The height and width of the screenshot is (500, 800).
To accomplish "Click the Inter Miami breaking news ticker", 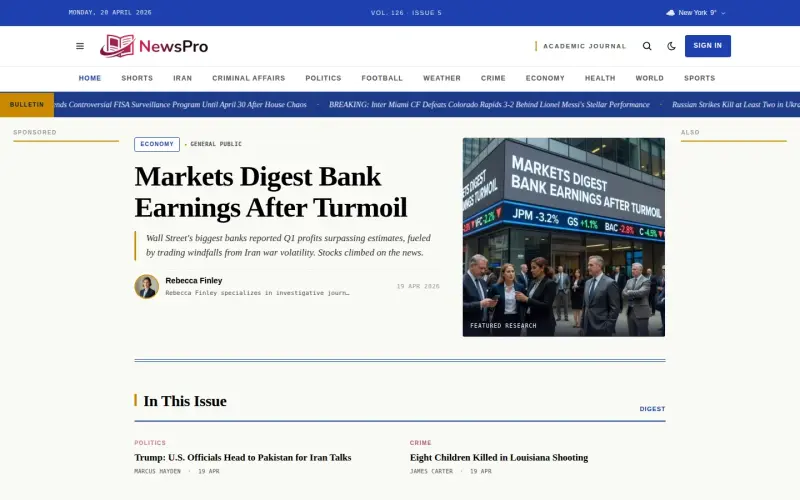I will 489,104.
